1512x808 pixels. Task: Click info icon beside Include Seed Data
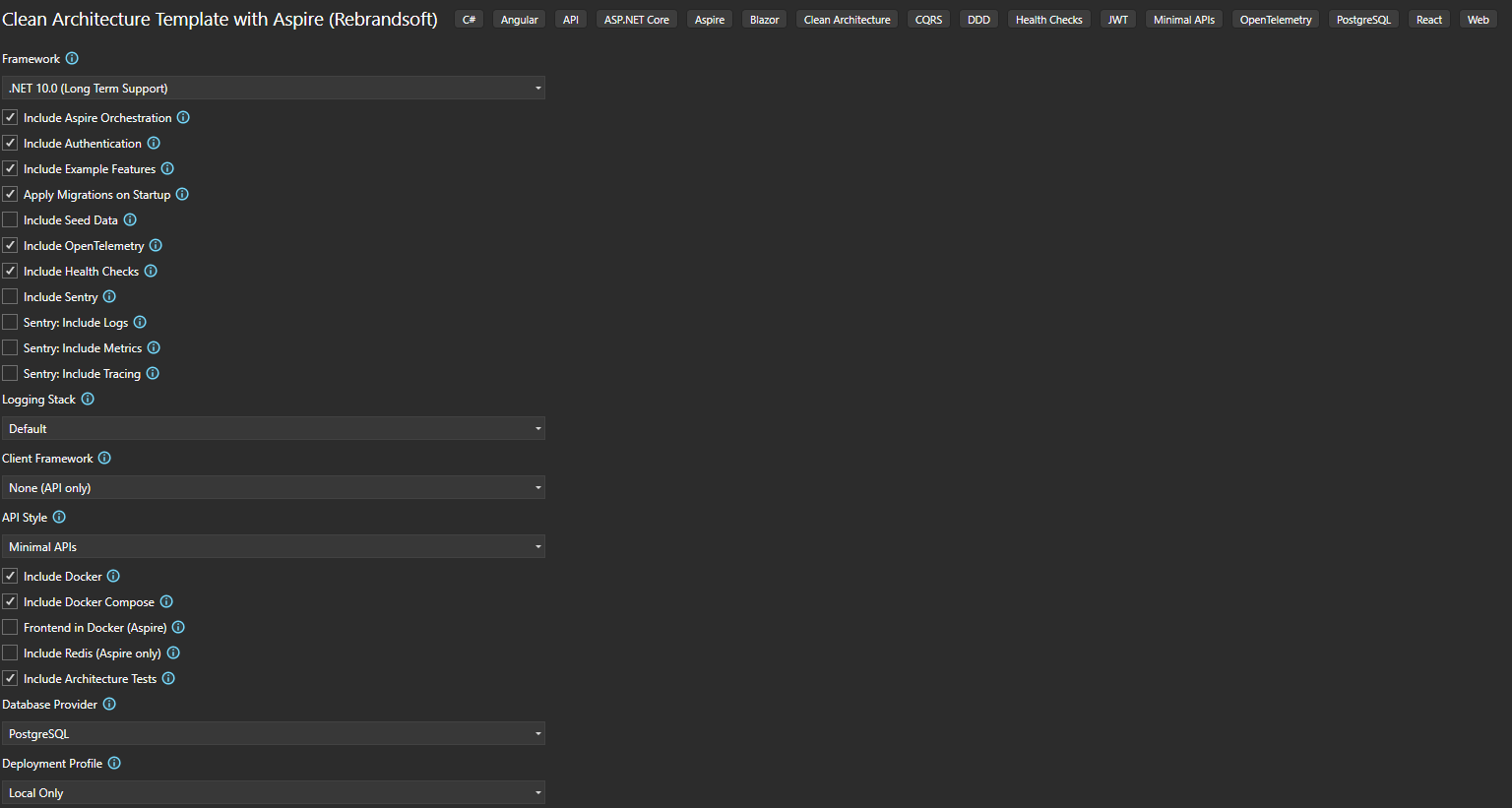coord(130,220)
